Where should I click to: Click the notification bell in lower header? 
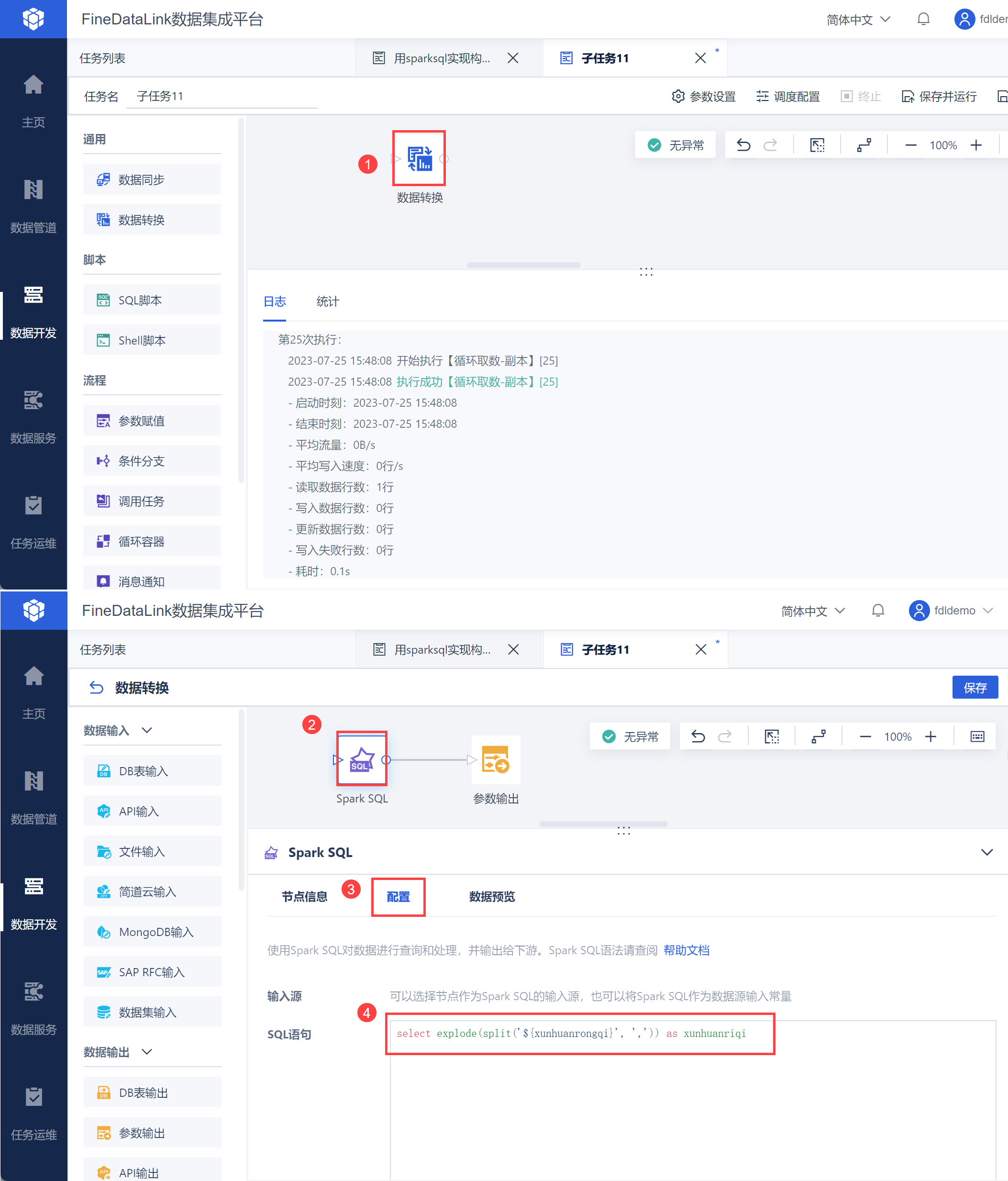[877, 611]
